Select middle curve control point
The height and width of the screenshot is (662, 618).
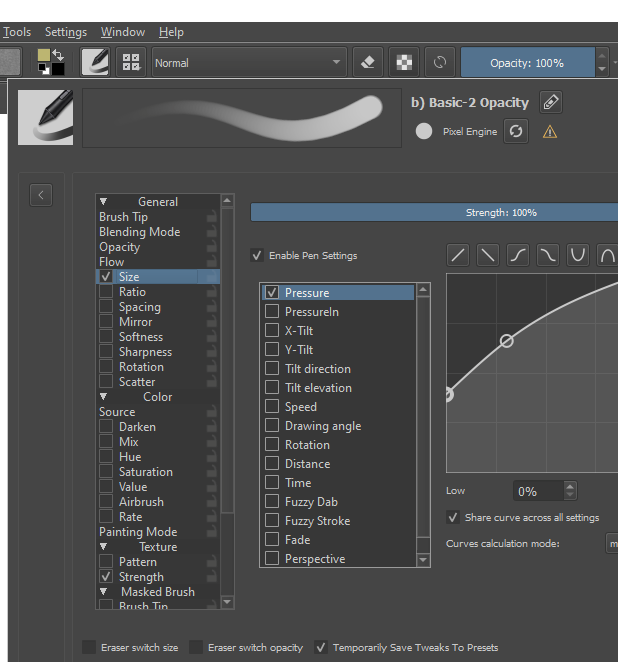tap(507, 341)
